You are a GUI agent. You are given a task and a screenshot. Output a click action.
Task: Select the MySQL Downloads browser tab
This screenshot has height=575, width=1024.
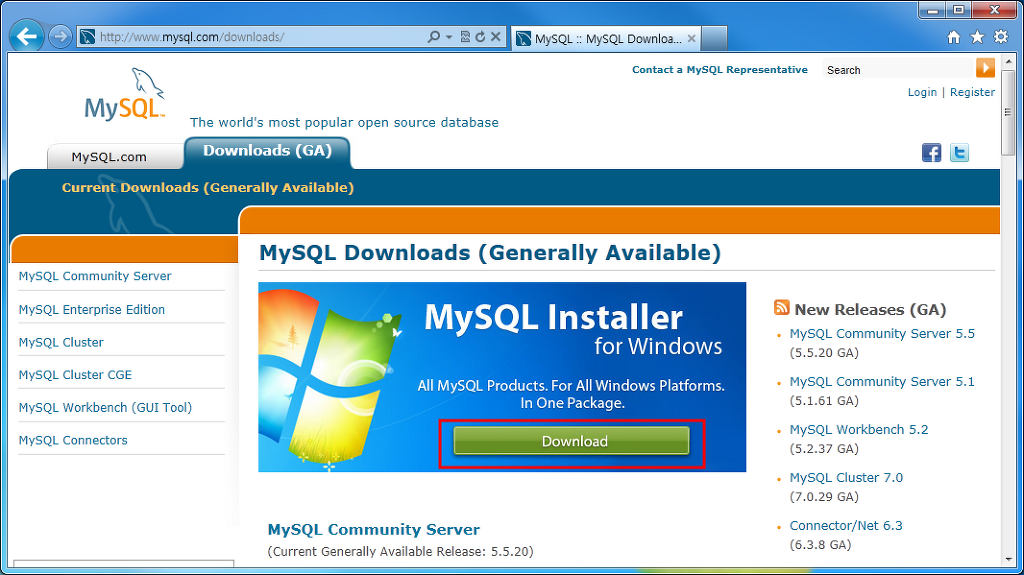pos(606,39)
